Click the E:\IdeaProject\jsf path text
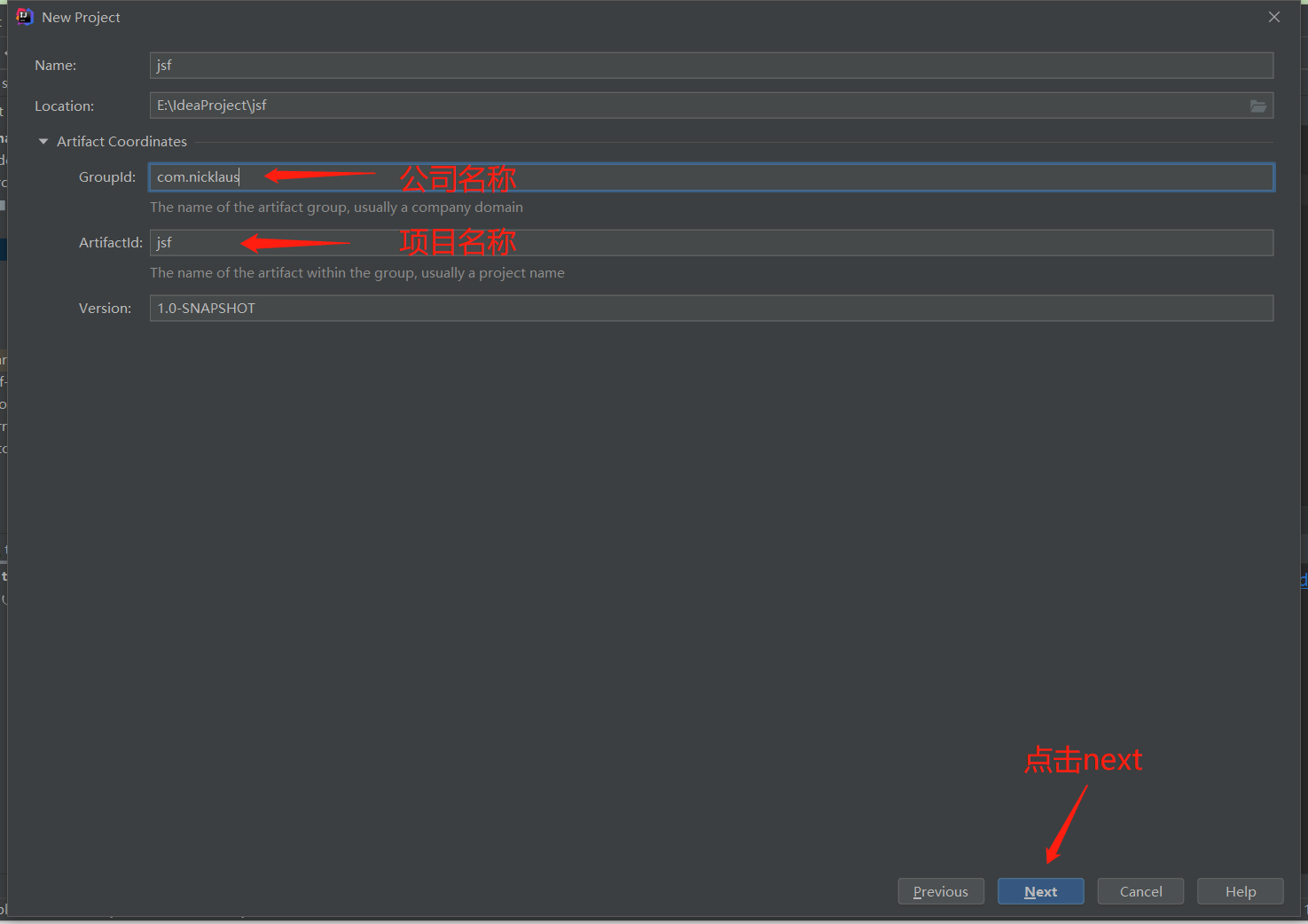 click(x=211, y=105)
